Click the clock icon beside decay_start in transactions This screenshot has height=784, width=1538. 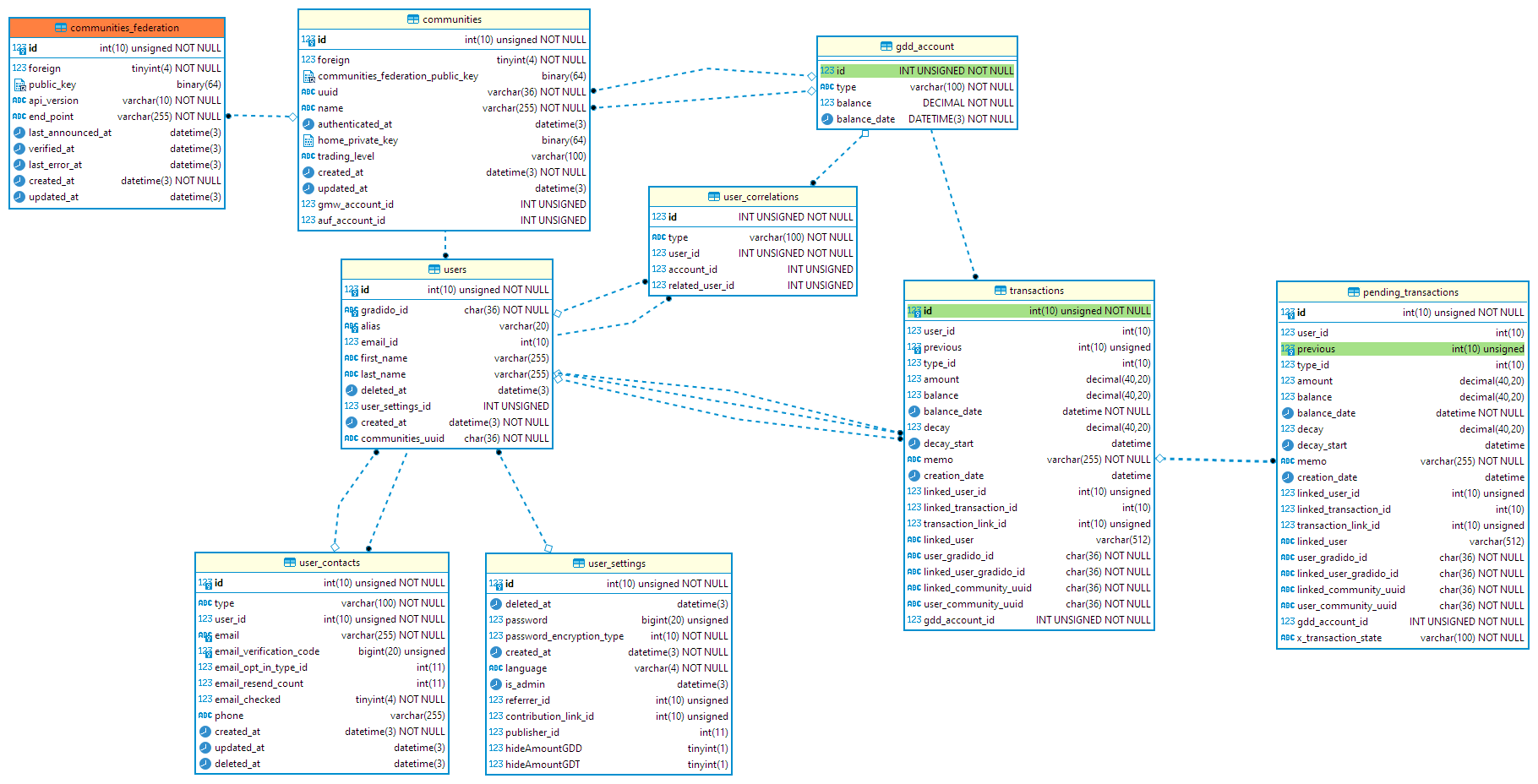[x=914, y=444]
